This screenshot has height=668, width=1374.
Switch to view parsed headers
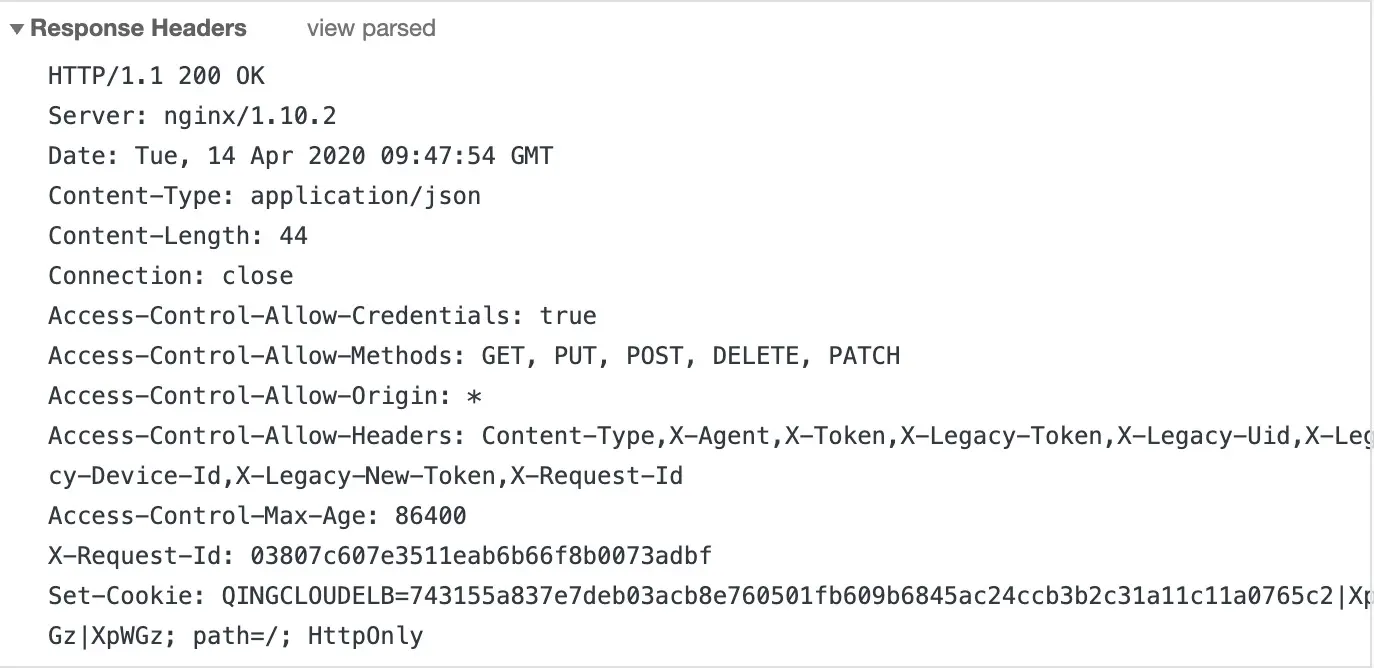[x=371, y=28]
